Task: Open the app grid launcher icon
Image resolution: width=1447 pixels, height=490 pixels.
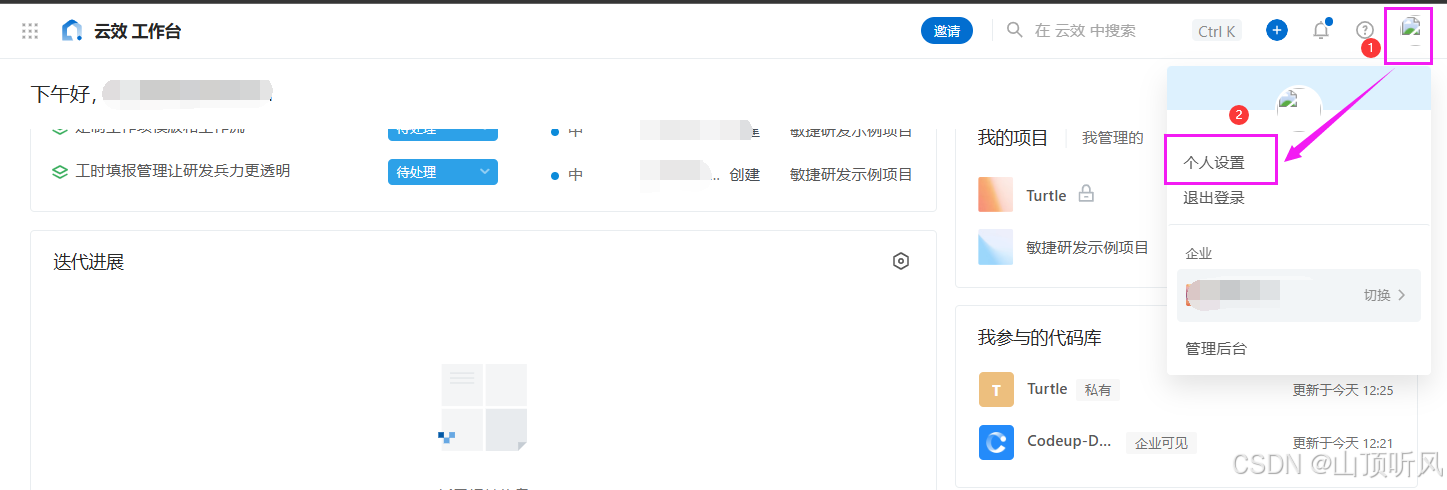Action: (x=30, y=31)
